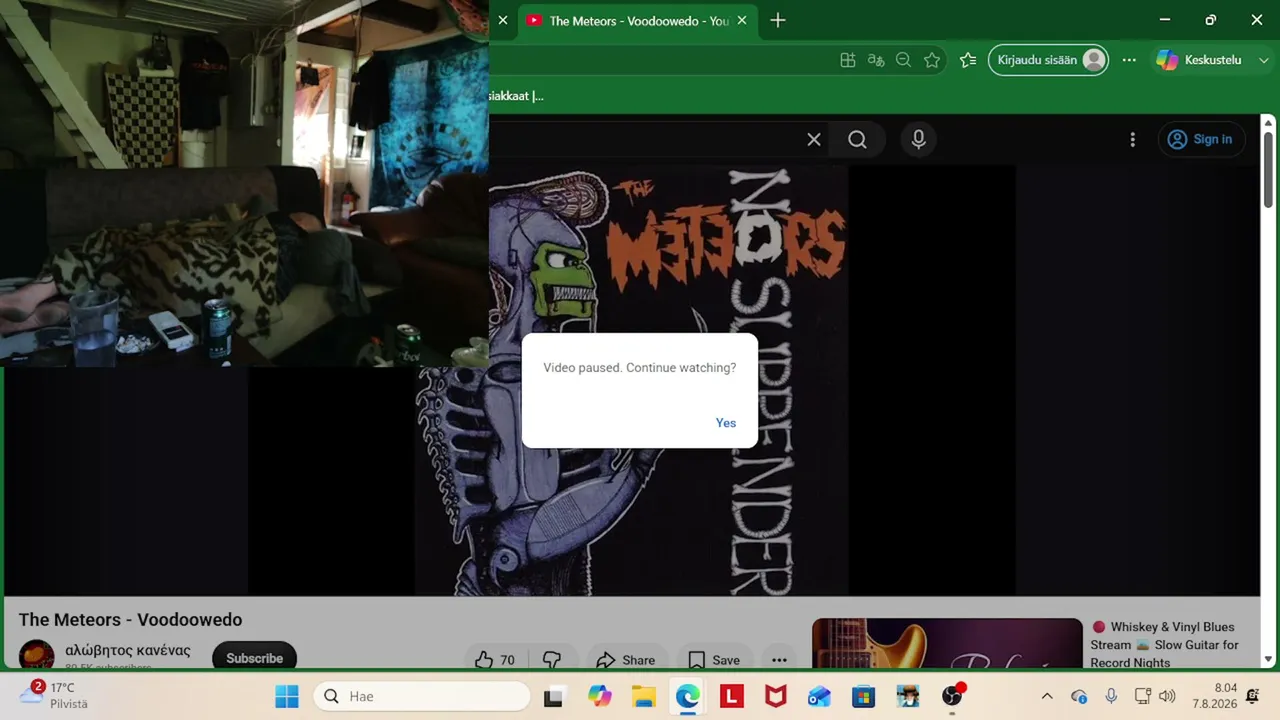Open the Edge favorites list
The height and width of the screenshot is (720, 1280).
point(968,60)
